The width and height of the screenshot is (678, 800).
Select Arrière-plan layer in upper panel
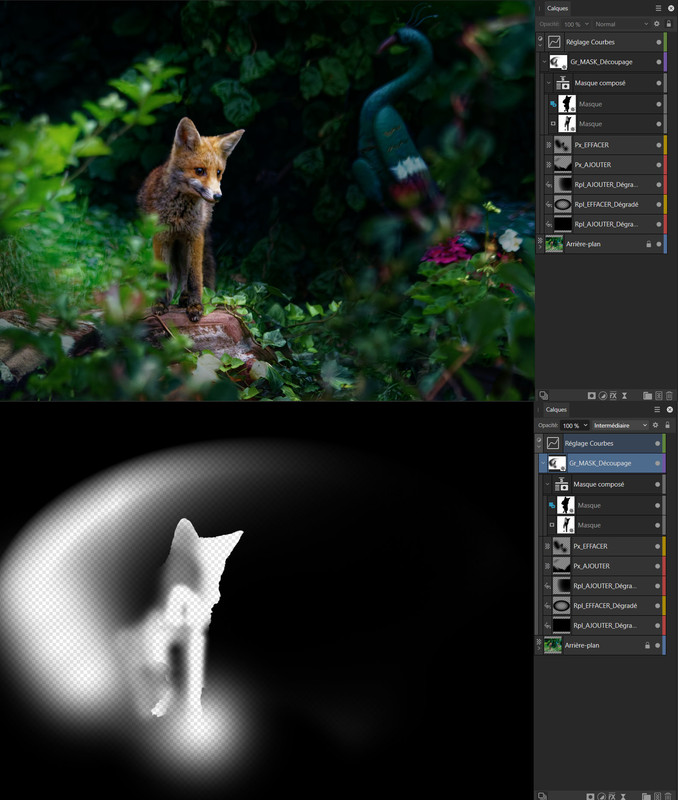pyautogui.click(x=602, y=244)
